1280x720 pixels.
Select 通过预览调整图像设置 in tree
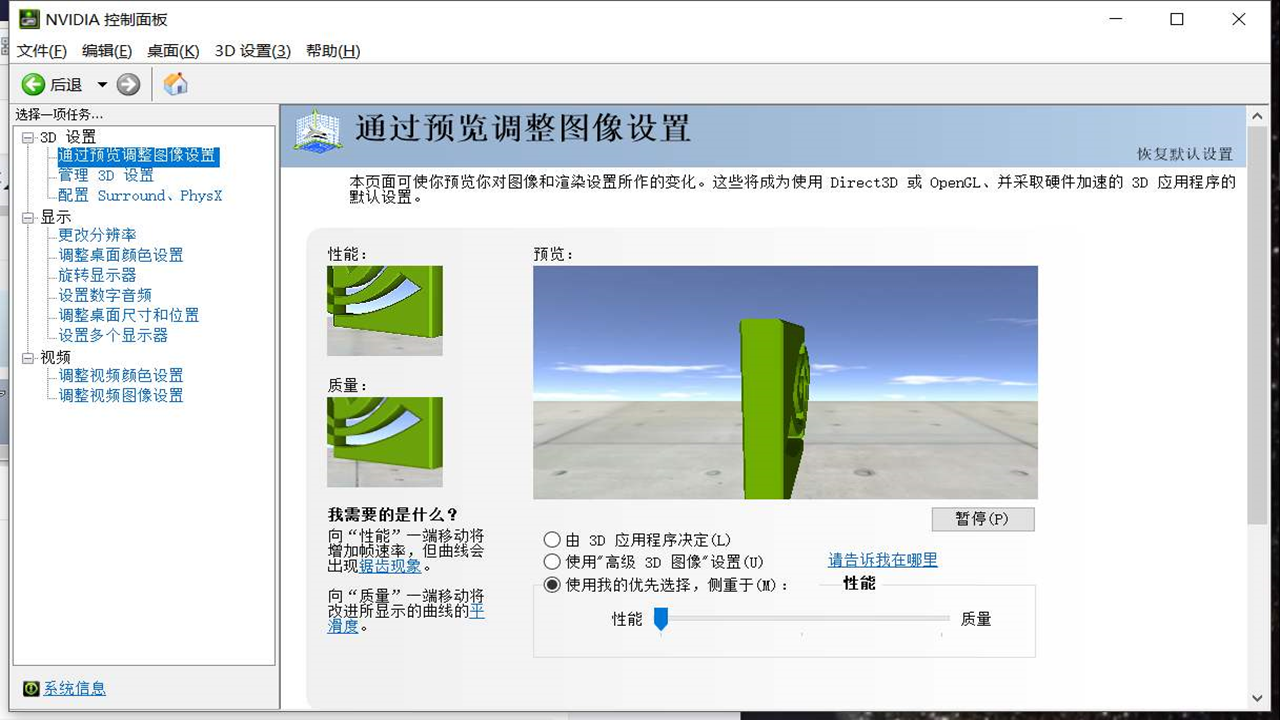137,156
